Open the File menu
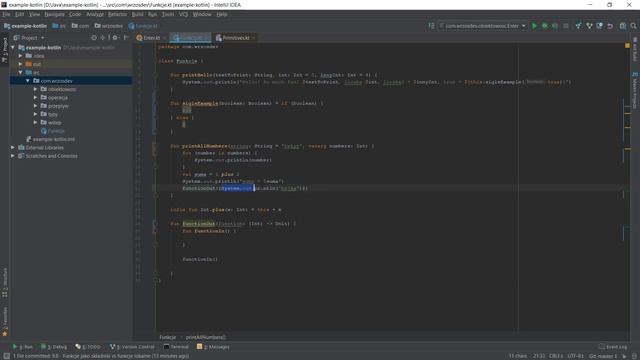 click(7, 14)
